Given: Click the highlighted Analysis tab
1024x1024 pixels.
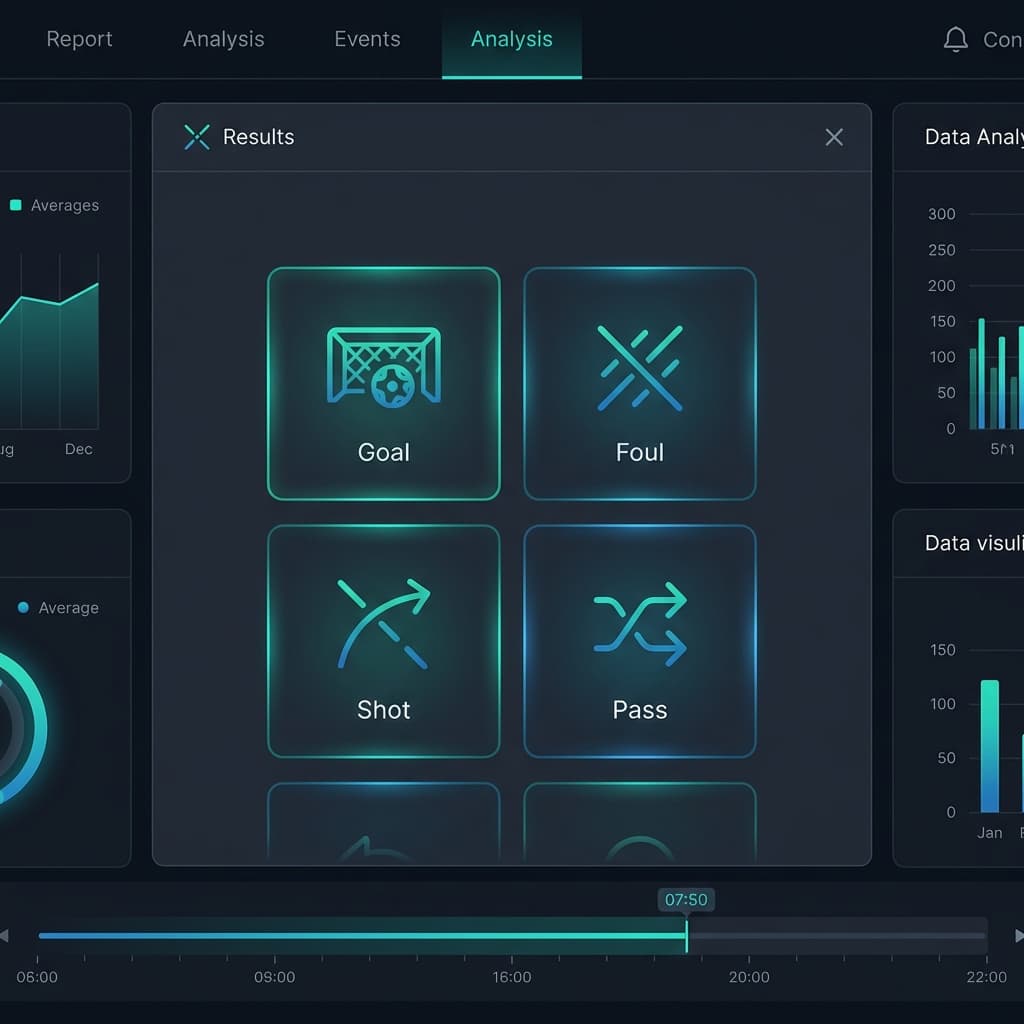Looking at the screenshot, I should 511,39.
